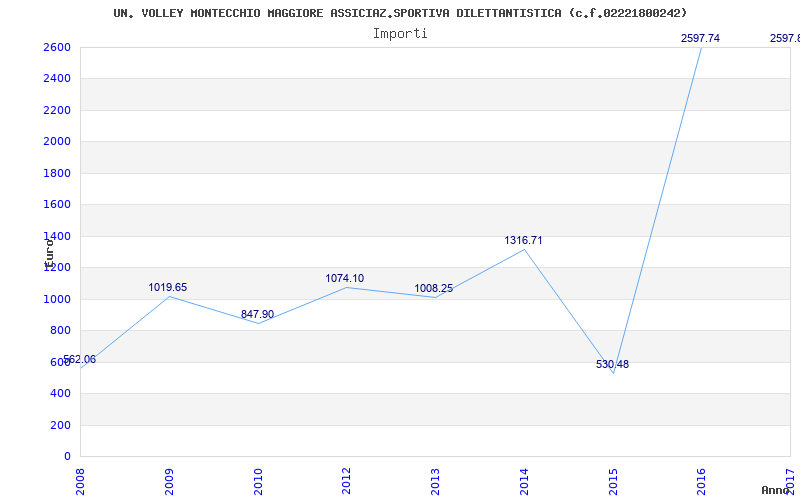Click the 2015 x-axis year label
The height and width of the screenshot is (500, 800).
(613, 481)
